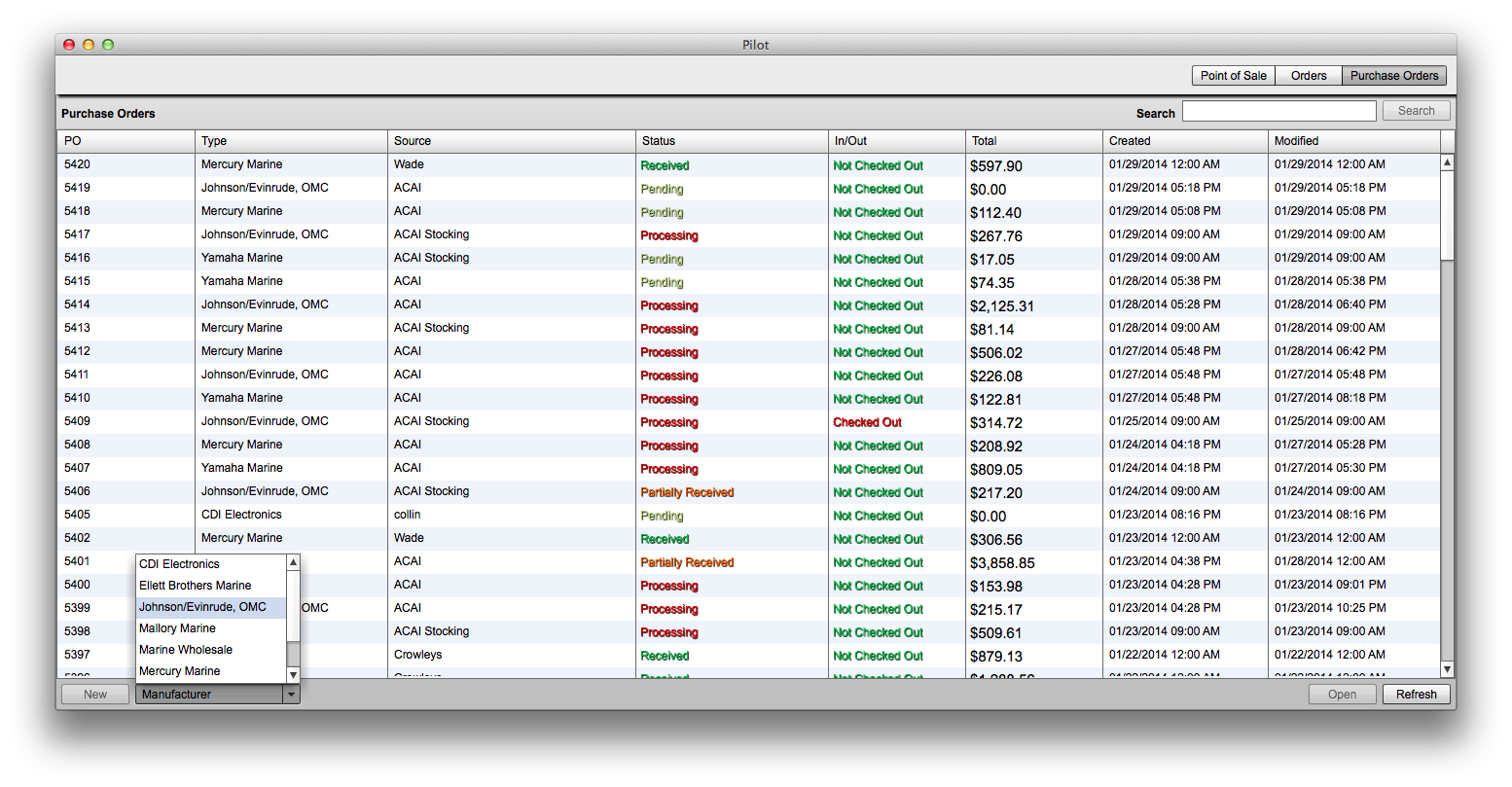Click the Open button
Screen dimensions: 1512x787
point(1343,695)
